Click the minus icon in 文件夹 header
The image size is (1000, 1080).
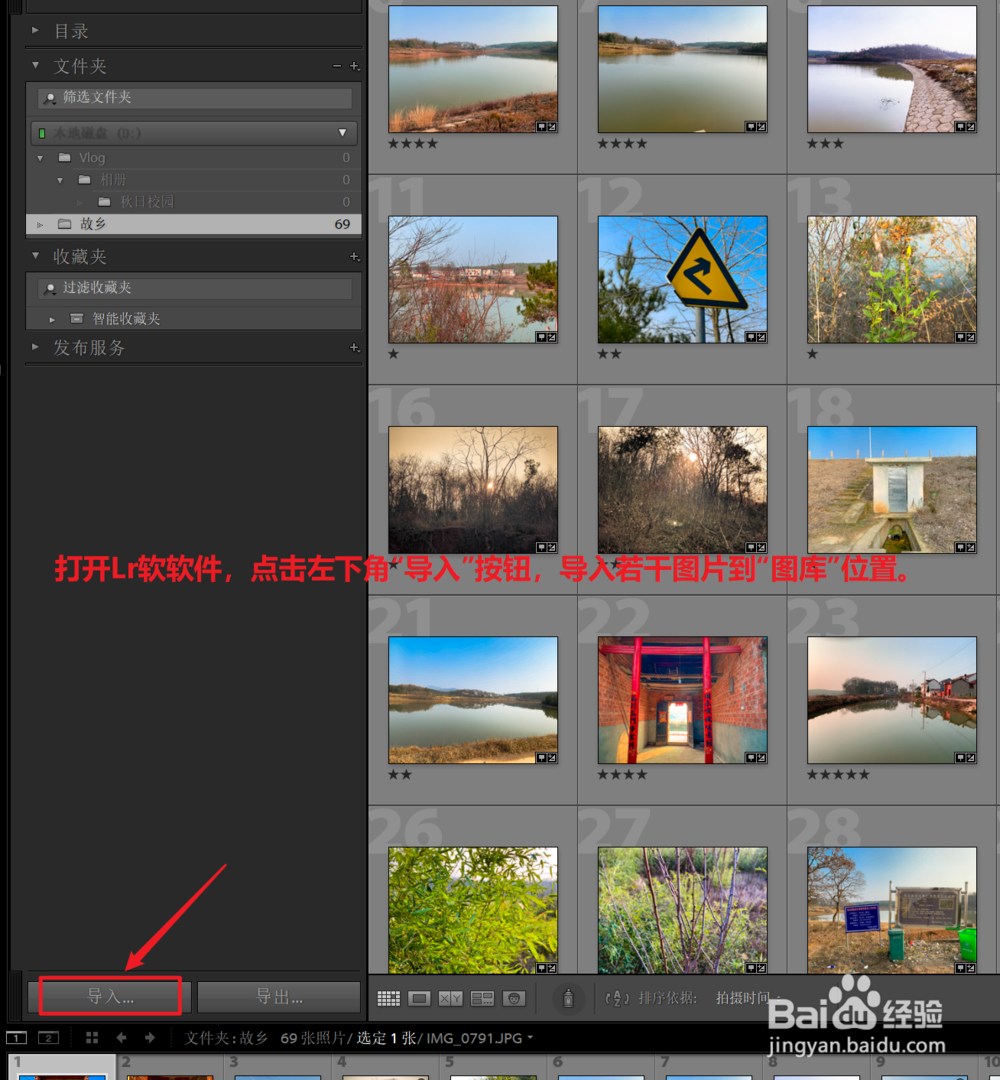337,66
